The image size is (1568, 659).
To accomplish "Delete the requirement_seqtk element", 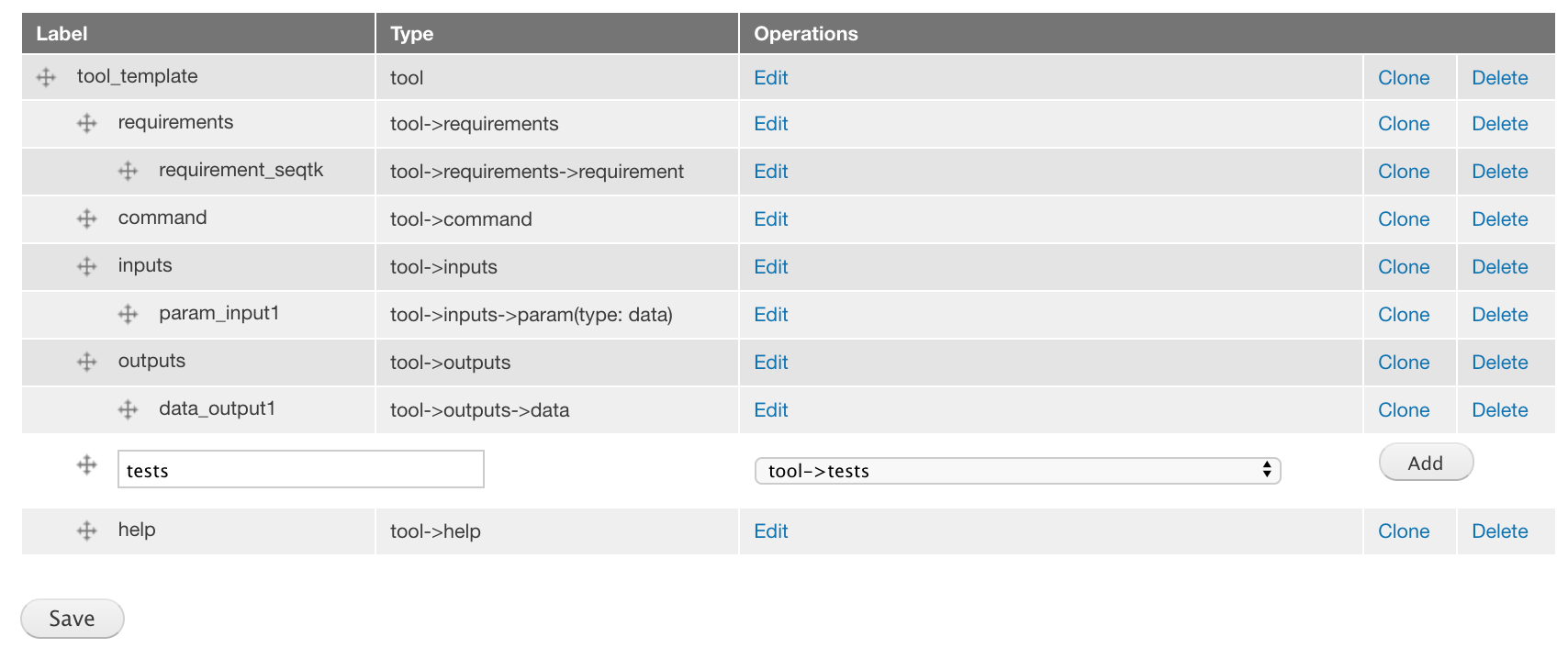I will coord(1500,172).
